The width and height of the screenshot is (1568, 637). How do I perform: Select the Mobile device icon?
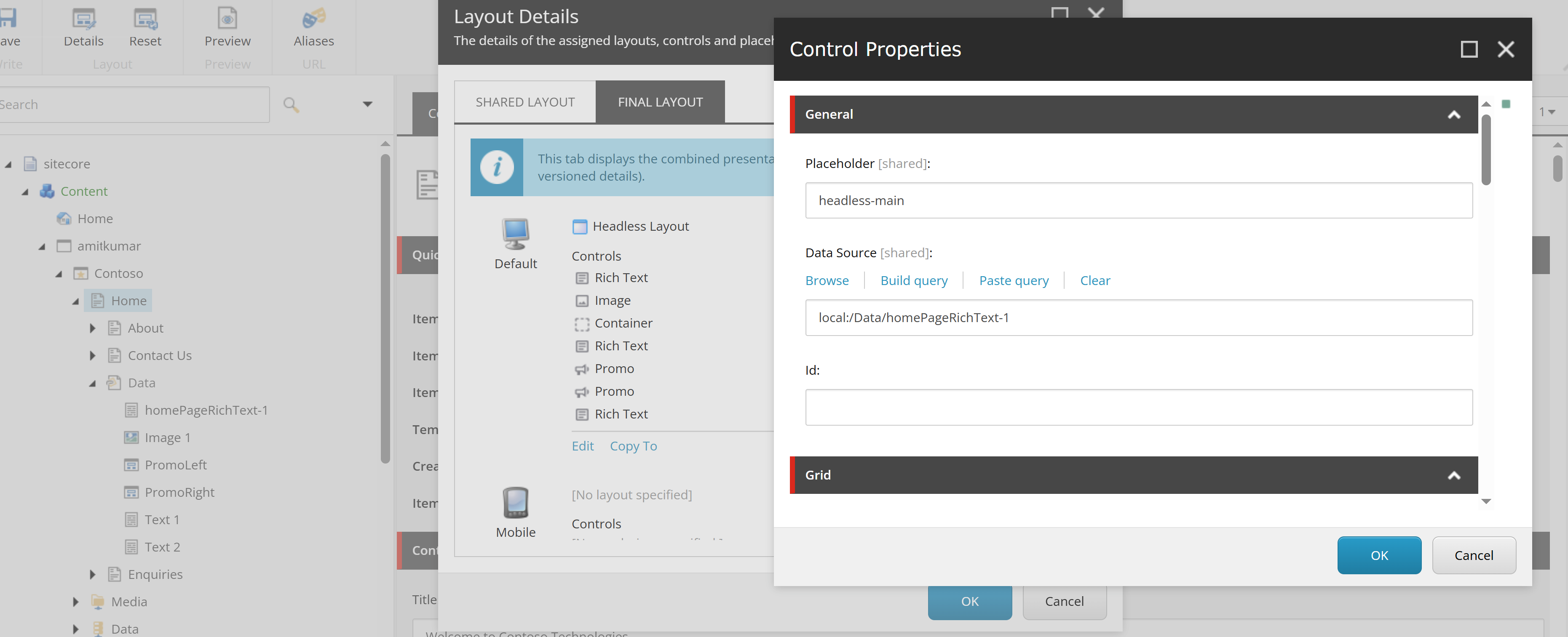516,503
